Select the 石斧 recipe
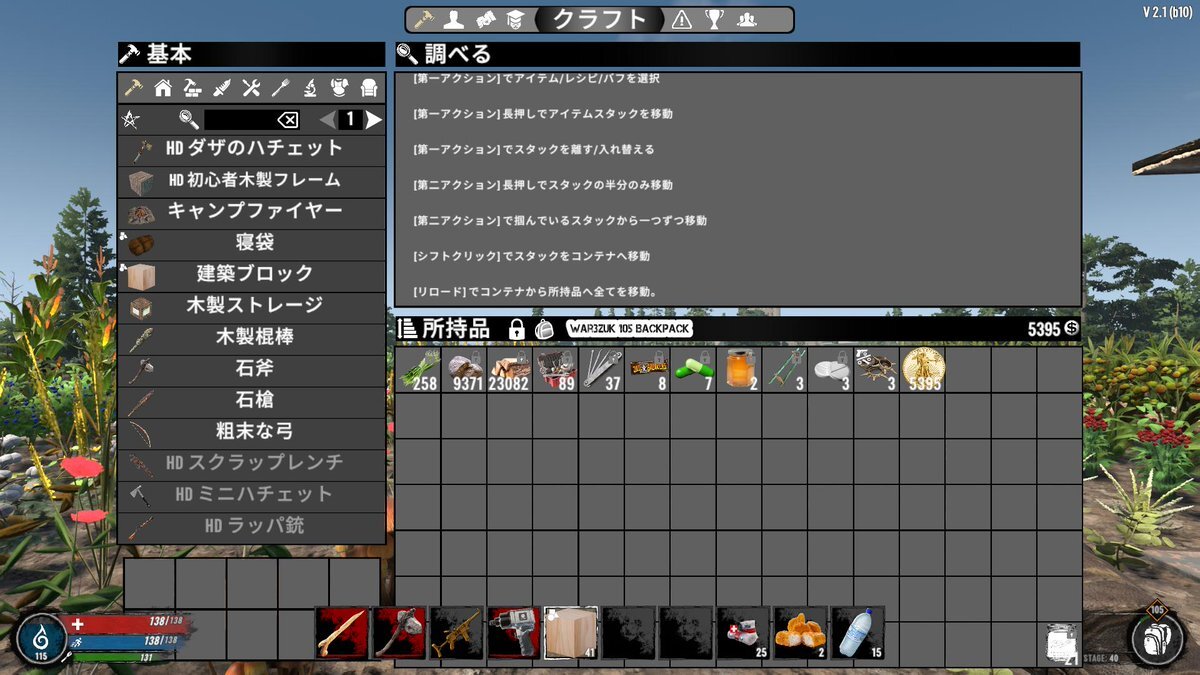 [251, 369]
